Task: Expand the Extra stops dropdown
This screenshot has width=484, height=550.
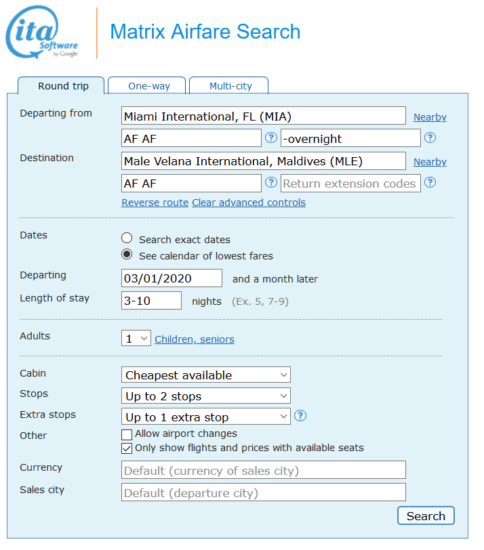Action: tap(206, 417)
